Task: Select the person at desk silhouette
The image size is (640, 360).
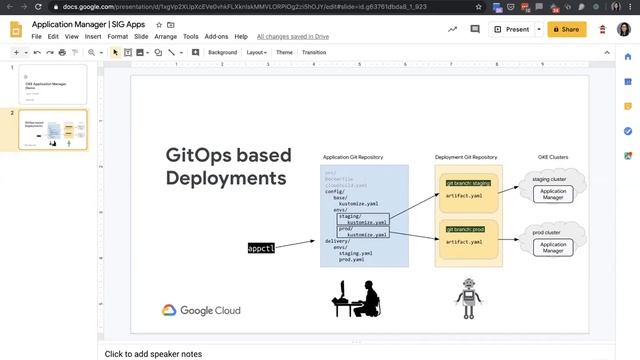Action: (x=356, y=299)
